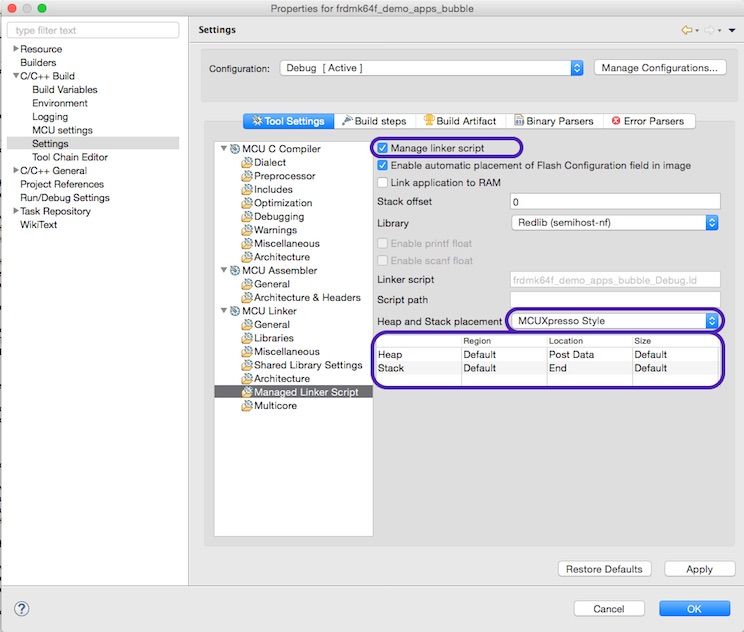Collapse the MCU Linker node
Screen dimensions: 744x632
[224, 311]
